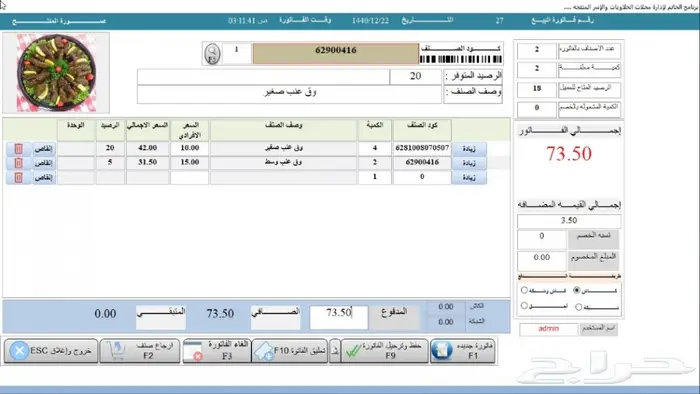Increase quantity with زيادة on the 6281008070507 row
This screenshot has width=700, height=394.
[469, 149]
